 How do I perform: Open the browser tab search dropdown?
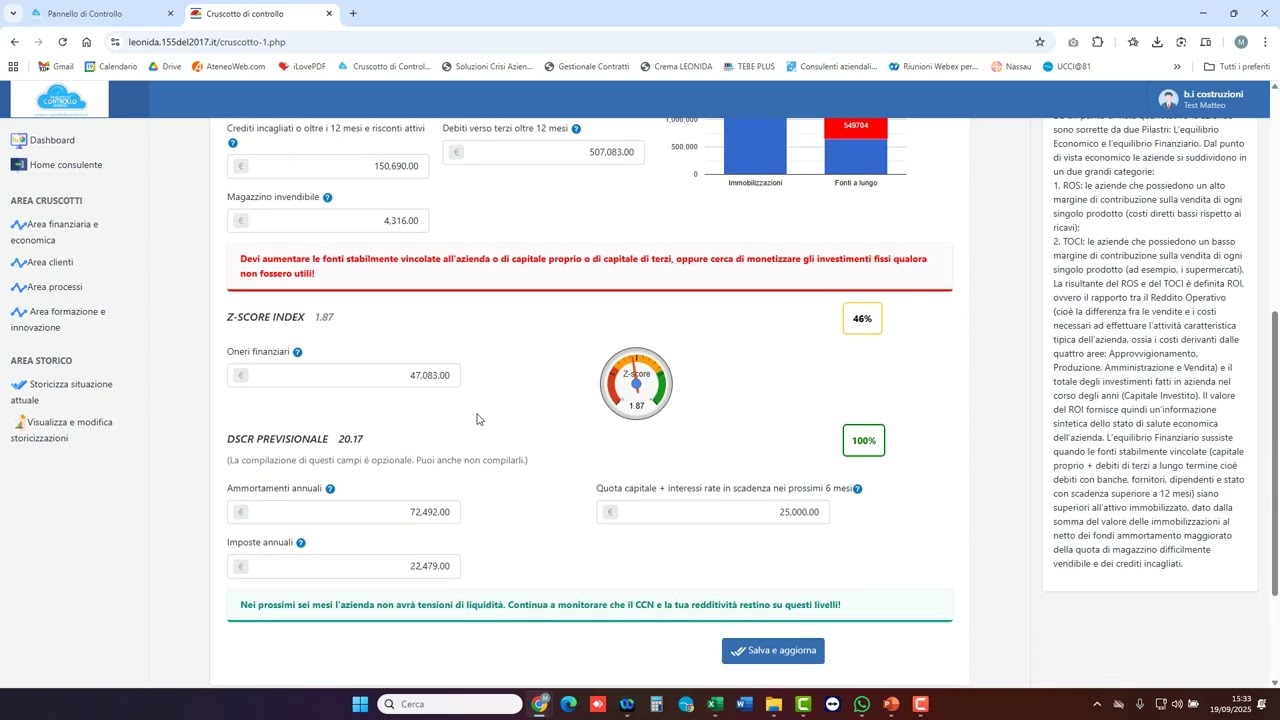point(13,14)
